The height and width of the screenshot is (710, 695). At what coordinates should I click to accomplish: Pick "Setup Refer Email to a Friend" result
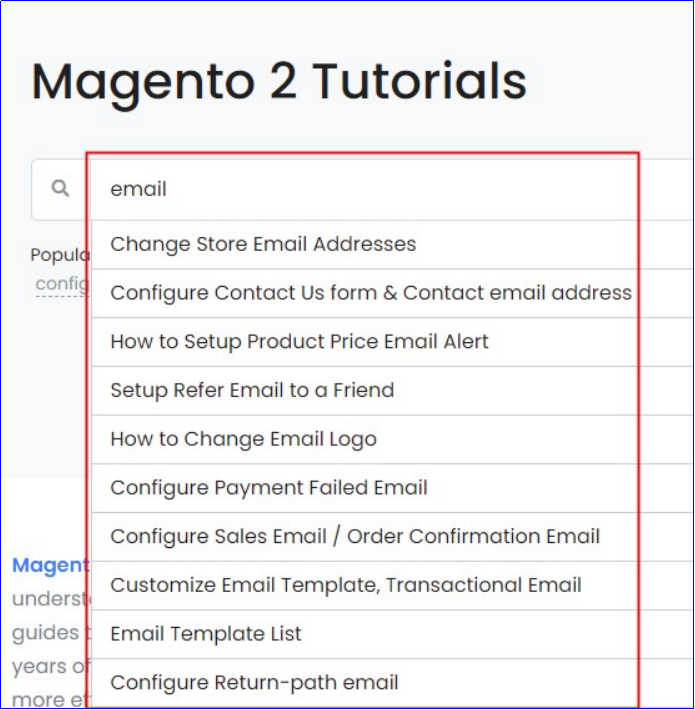[x=364, y=390]
